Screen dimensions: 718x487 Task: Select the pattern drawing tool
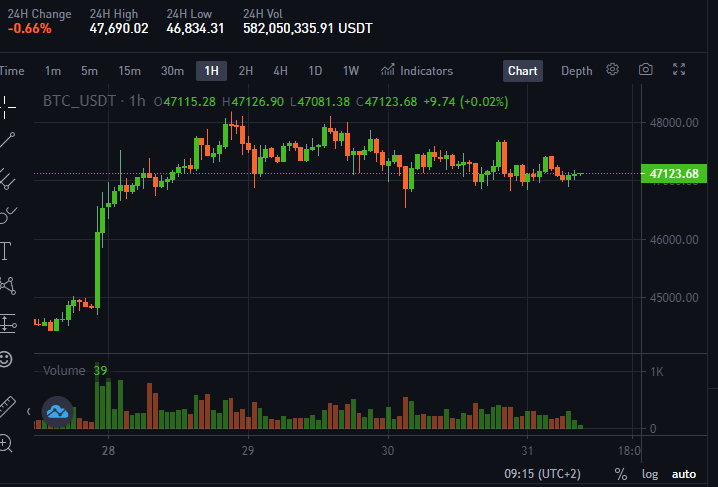pos(7,286)
